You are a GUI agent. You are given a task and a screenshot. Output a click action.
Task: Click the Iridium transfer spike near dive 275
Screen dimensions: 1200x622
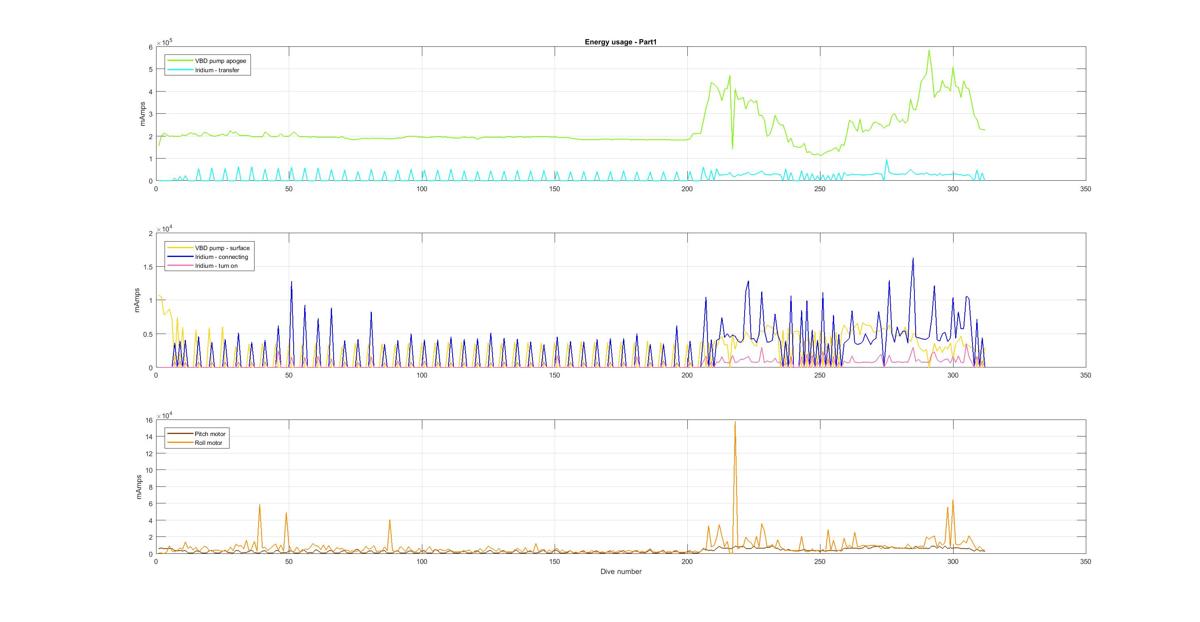tap(886, 161)
